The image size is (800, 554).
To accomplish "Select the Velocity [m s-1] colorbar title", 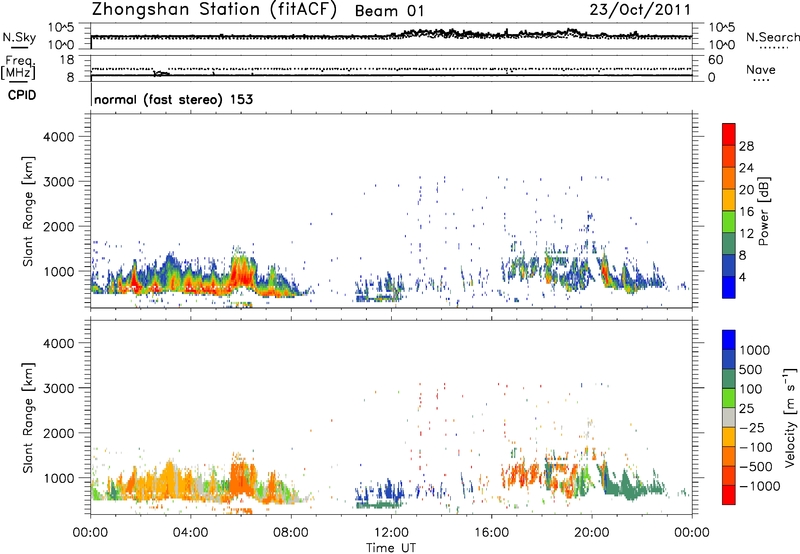I will point(790,417).
